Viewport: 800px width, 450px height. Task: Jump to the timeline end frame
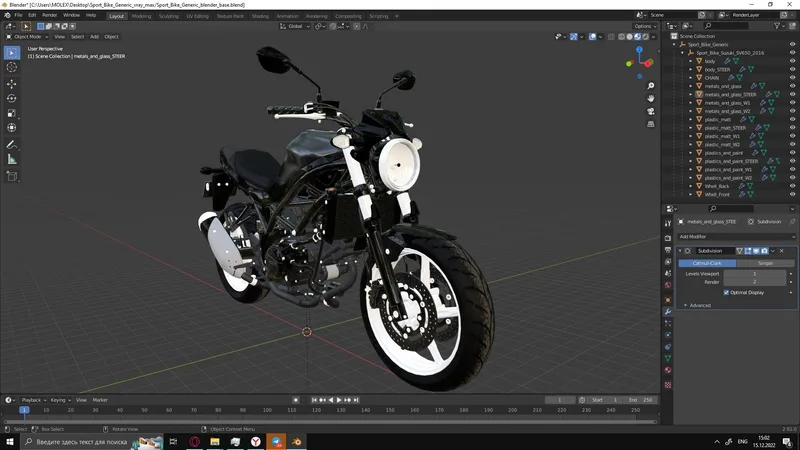pos(356,400)
